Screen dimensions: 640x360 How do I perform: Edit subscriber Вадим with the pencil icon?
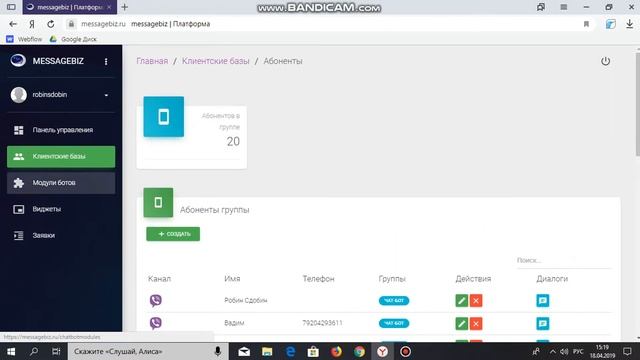click(x=462, y=324)
